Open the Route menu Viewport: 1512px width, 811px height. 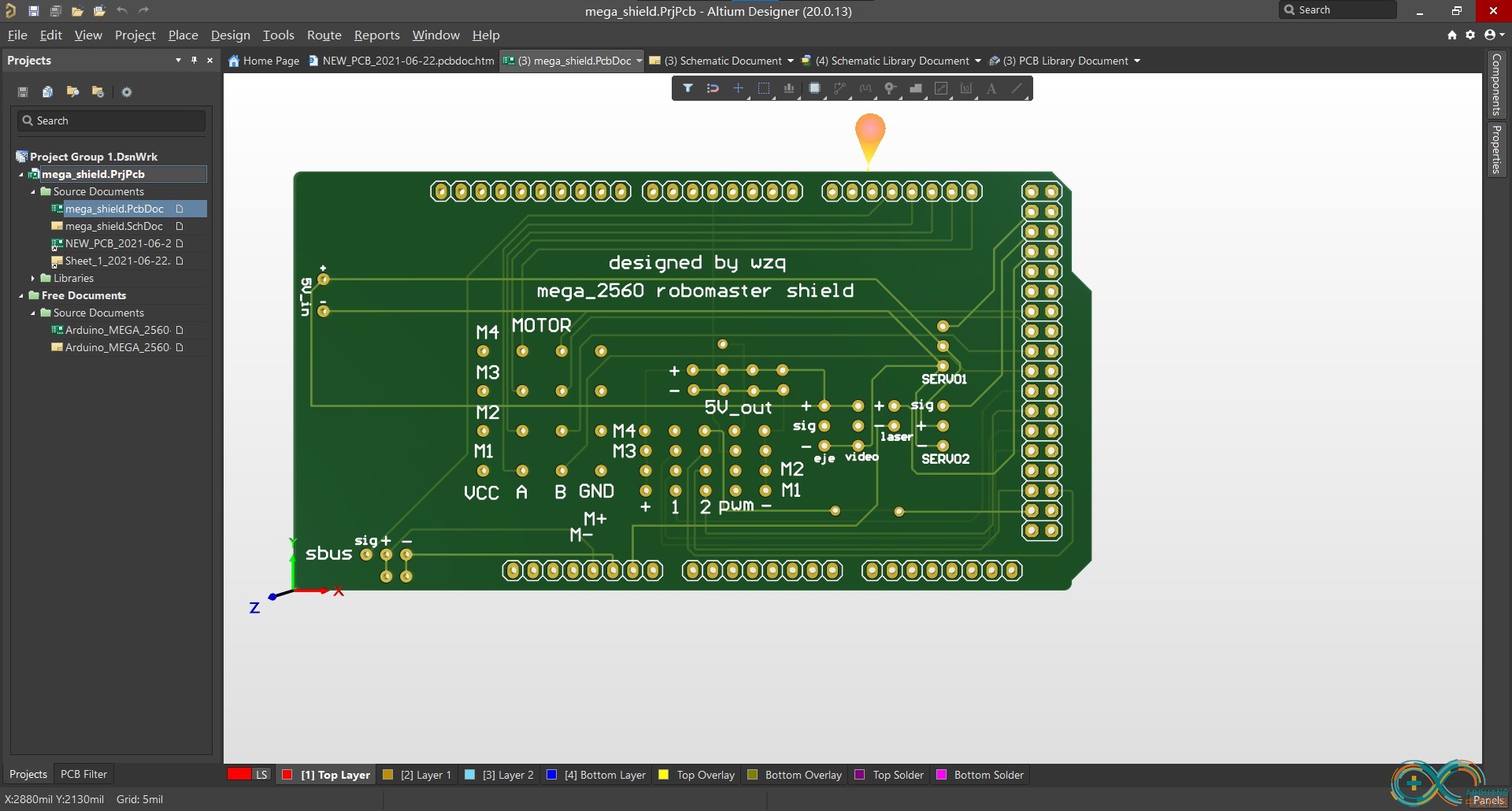point(324,35)
